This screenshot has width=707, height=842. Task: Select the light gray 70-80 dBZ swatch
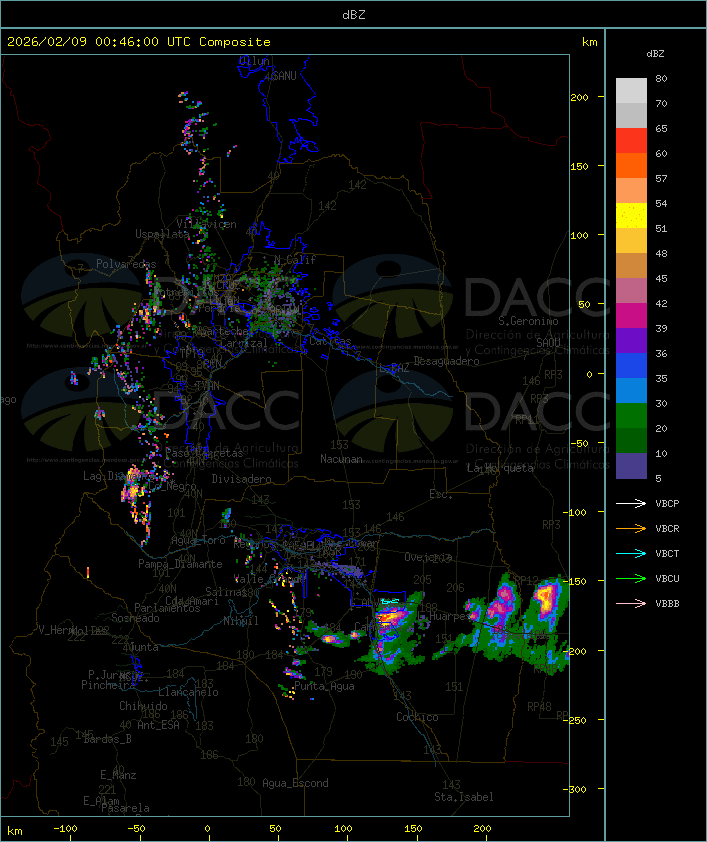(631, 91)
